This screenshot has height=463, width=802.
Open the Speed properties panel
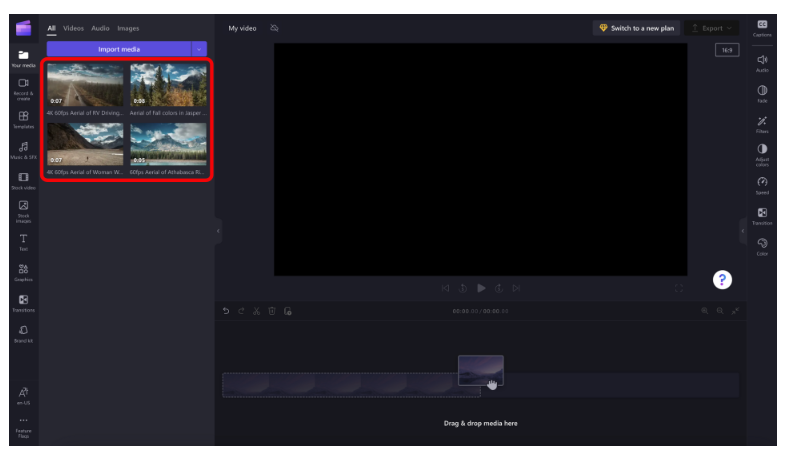(x=762, y=186)
